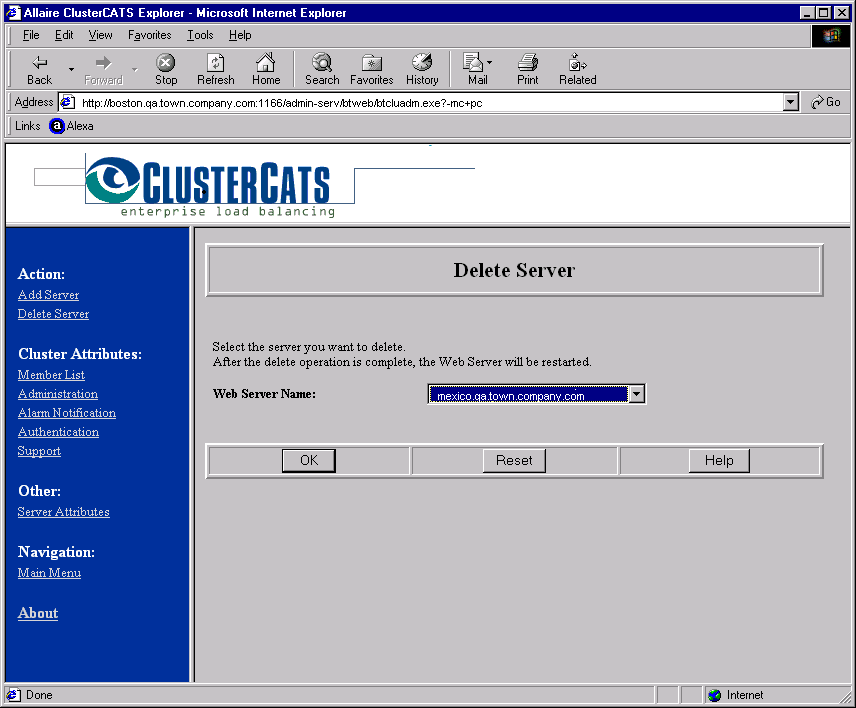
Task: Open the Mail dropdown arrow
Action: [x=489, y=63]
